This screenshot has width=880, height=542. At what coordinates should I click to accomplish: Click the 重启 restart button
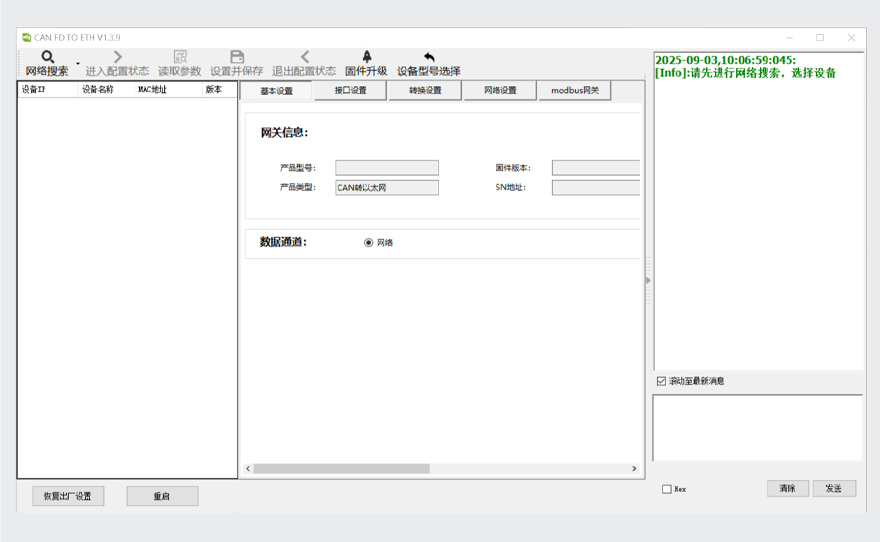[162, 496]
